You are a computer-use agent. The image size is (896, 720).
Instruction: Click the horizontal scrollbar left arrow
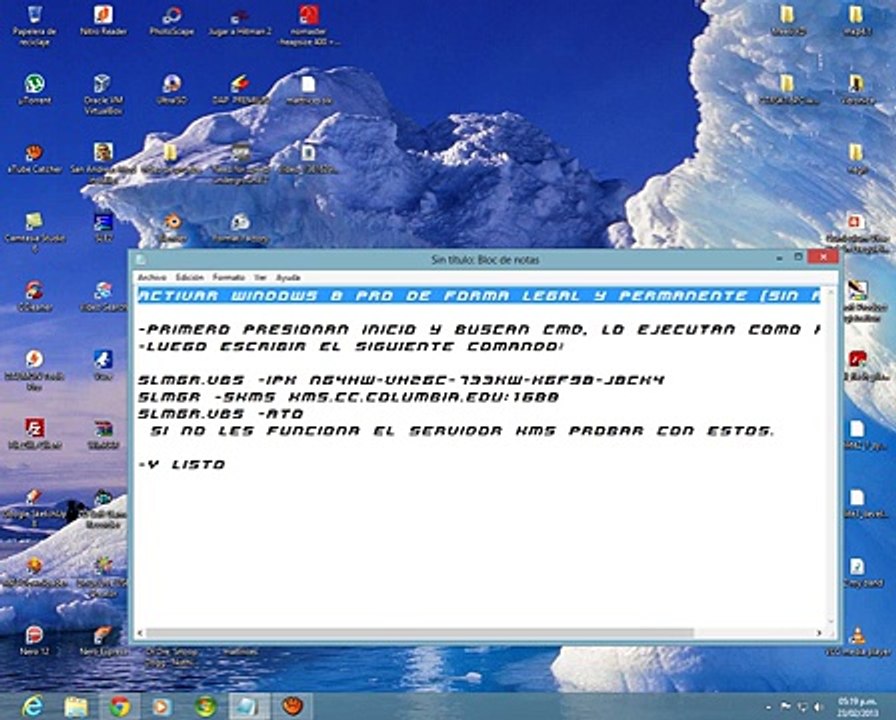pos(141,633)
